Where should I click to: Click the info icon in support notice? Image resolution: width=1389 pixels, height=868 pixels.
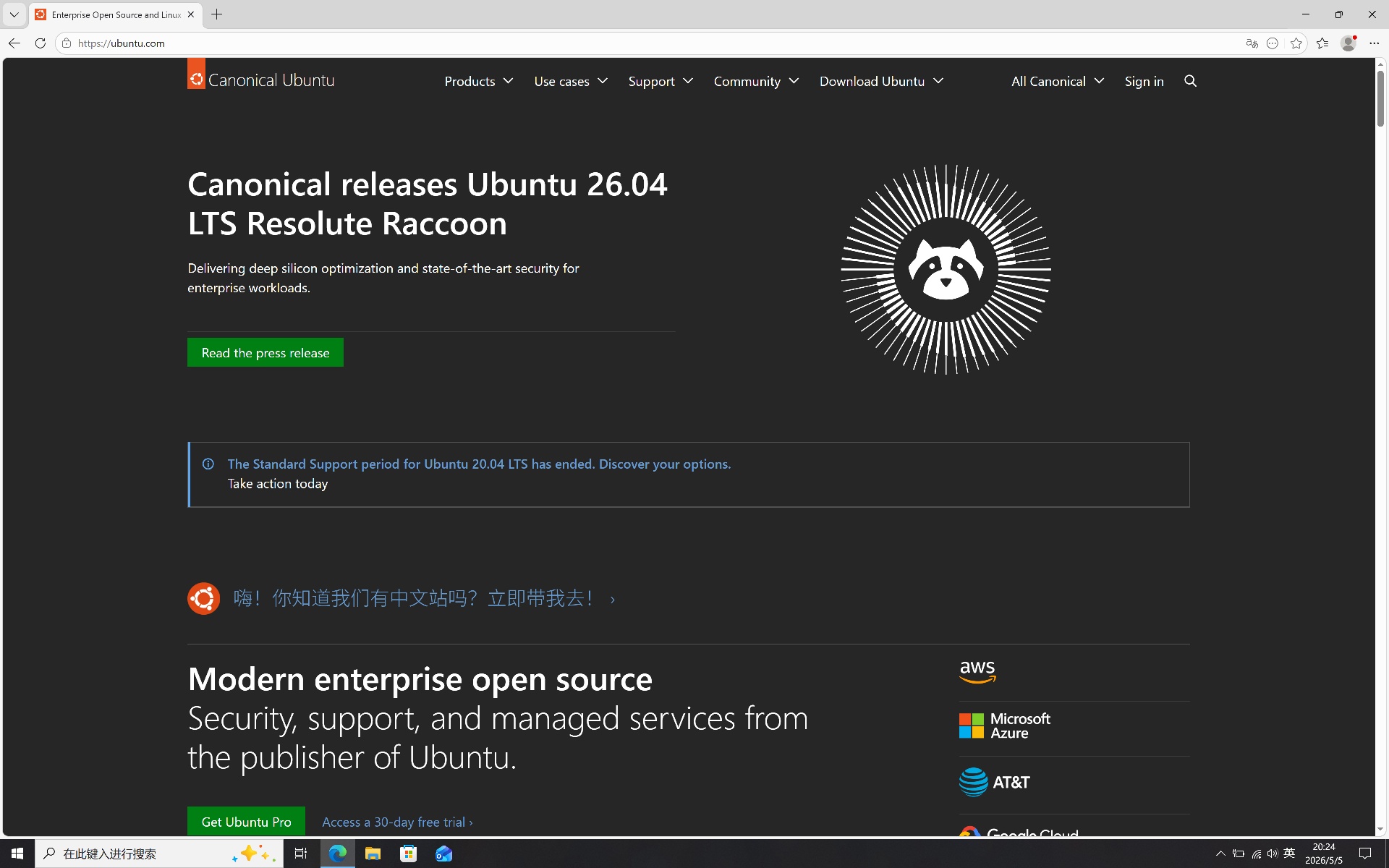[x=208, y=464]
